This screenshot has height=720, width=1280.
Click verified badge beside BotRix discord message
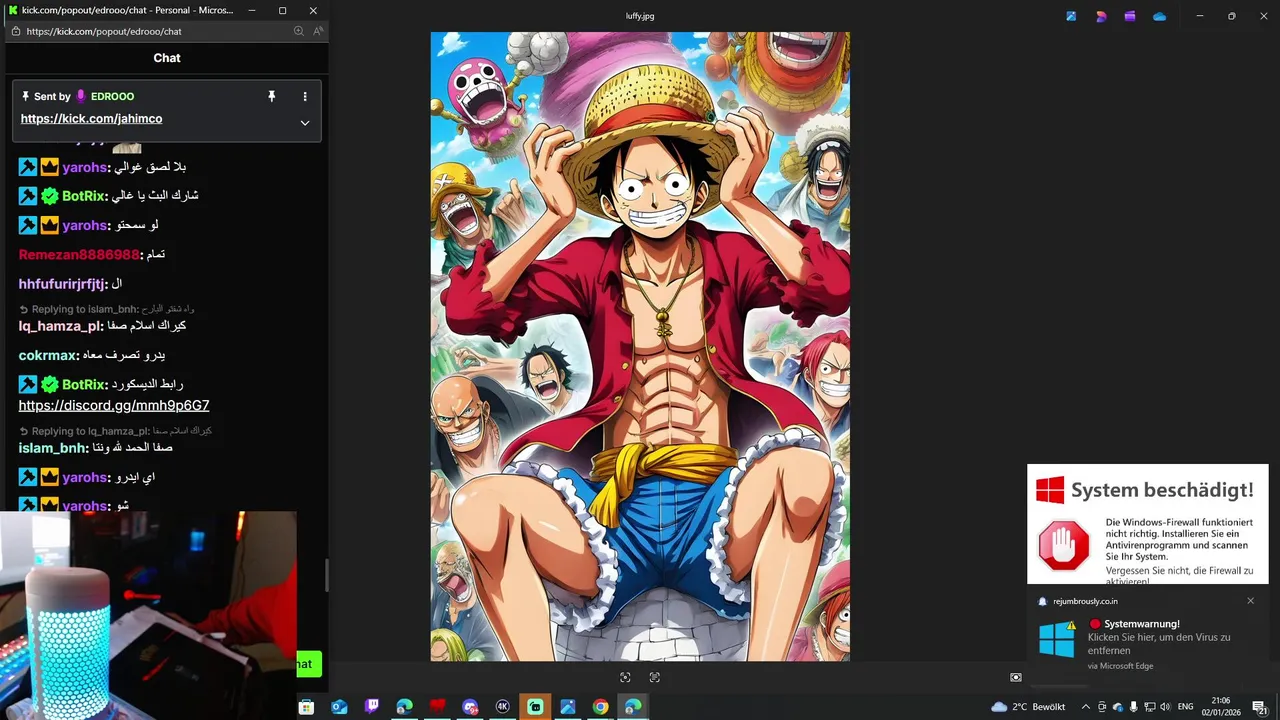[49, 384]
